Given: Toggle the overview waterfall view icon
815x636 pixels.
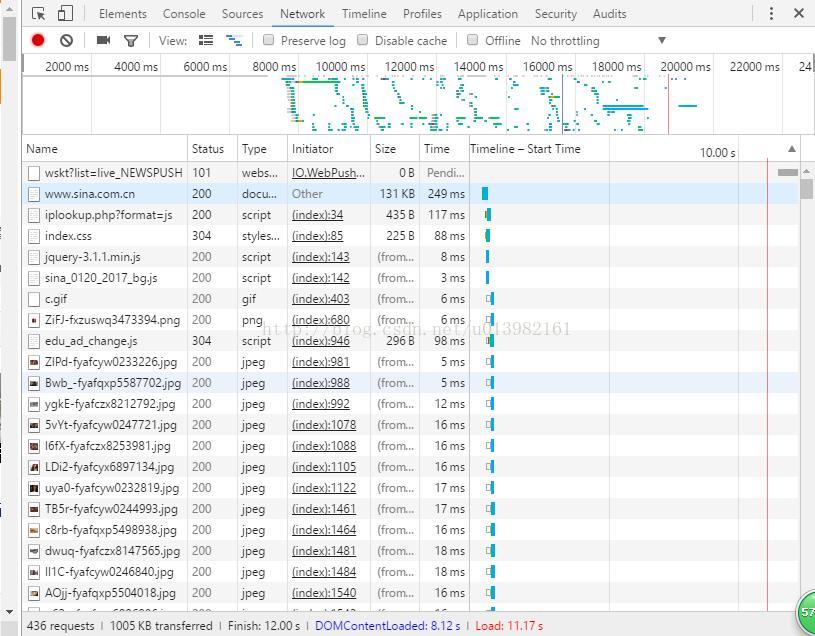Looking at the screenshot, I should pyautogui.click(x=234, y=40).
